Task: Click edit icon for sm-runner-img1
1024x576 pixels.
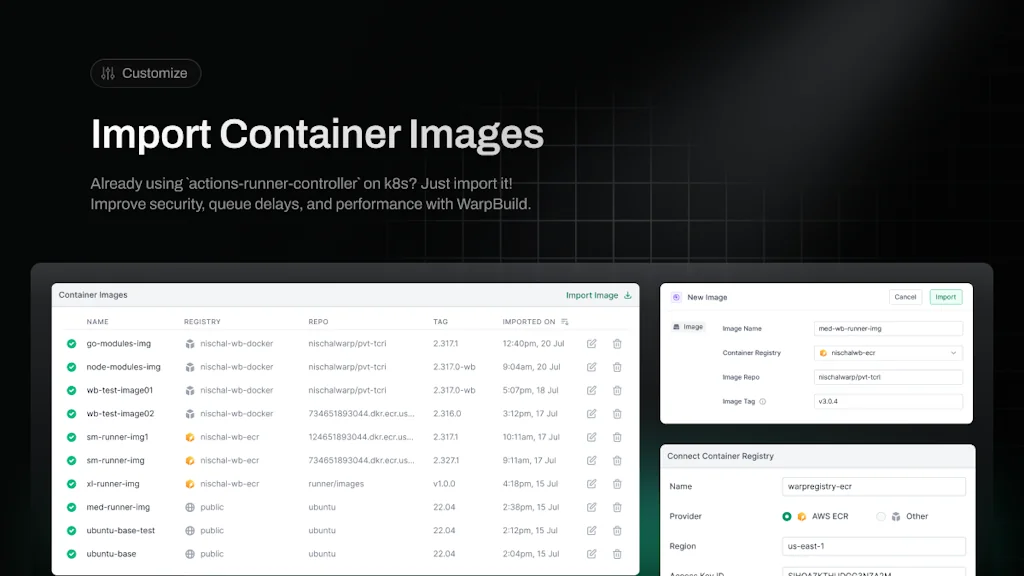Action: (592, 437)
